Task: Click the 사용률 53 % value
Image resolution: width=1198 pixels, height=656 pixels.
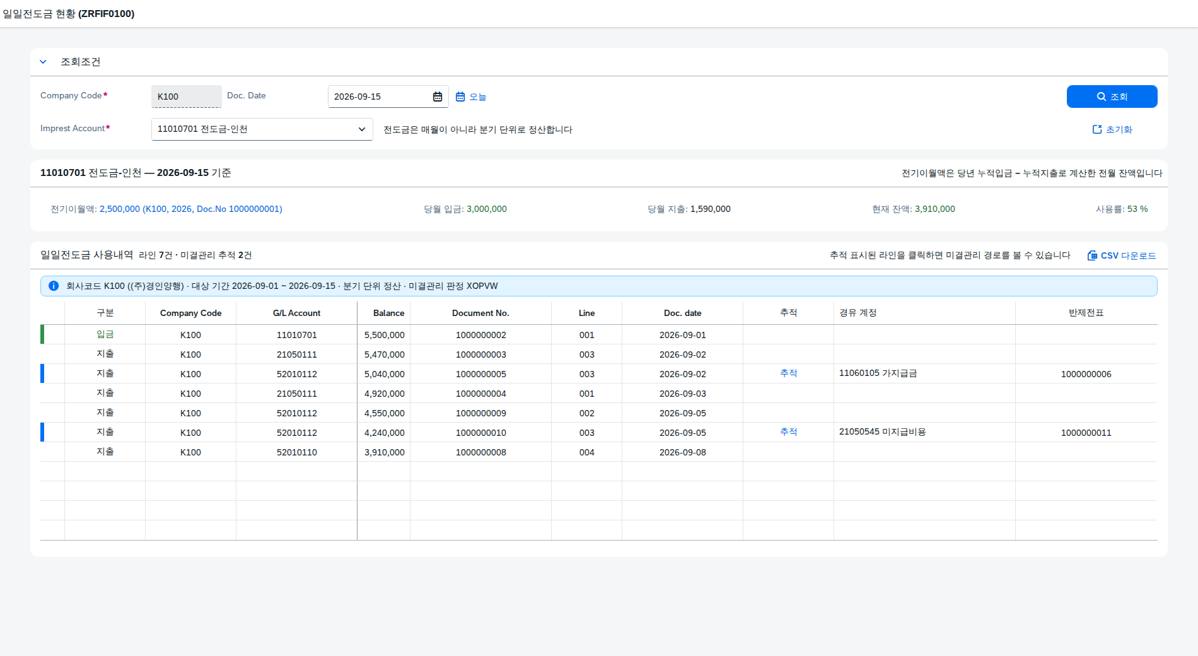Action: pyautogui.click(x=1137, y=209)
